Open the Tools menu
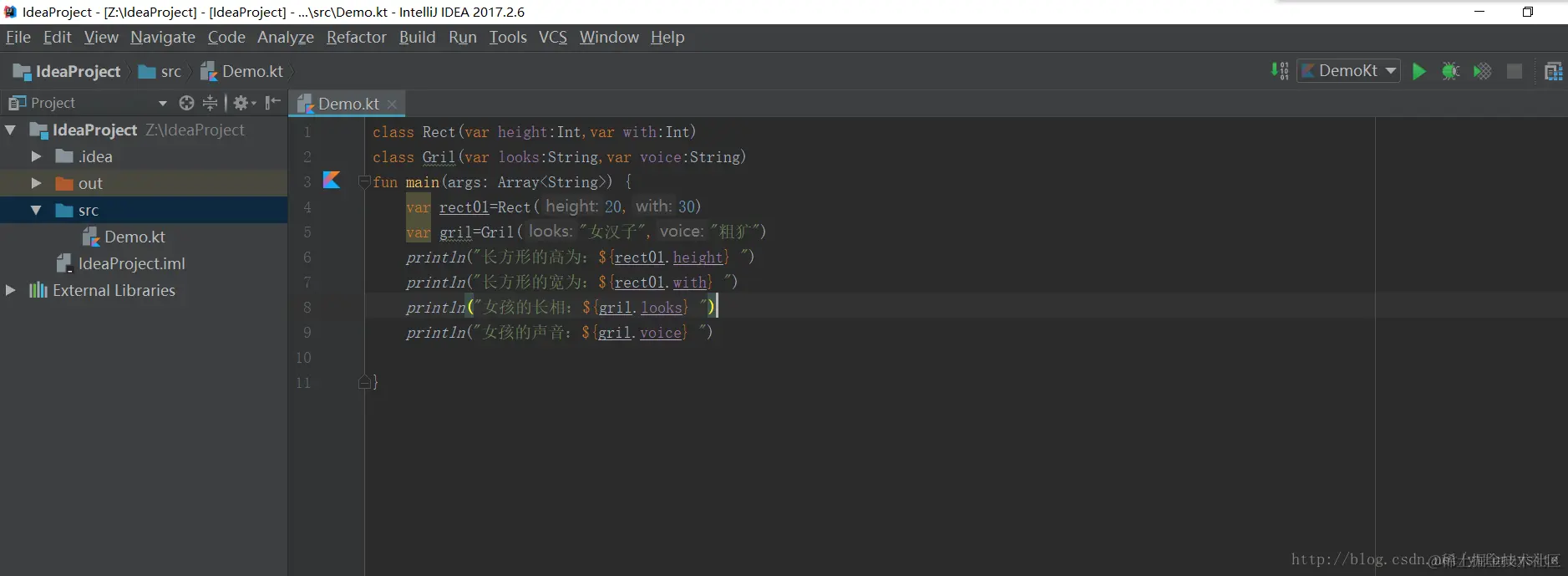 508,37
